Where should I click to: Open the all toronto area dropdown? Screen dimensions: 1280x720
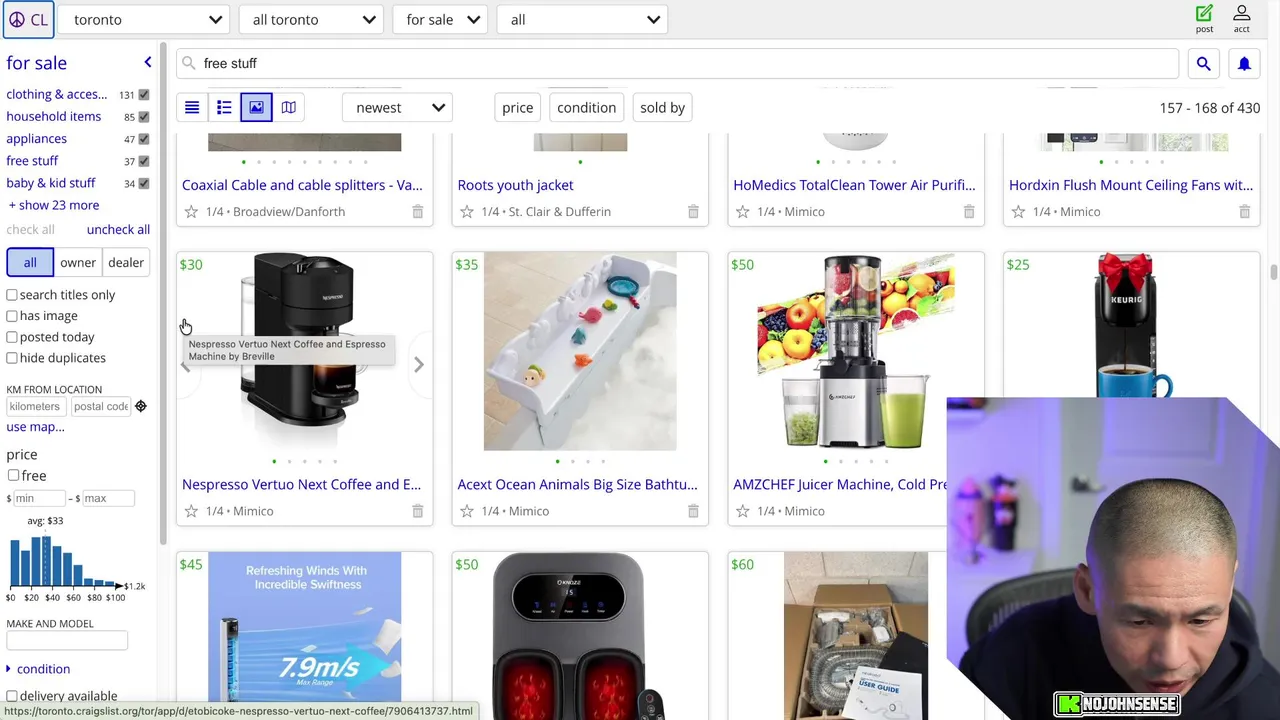coord(312,19)
